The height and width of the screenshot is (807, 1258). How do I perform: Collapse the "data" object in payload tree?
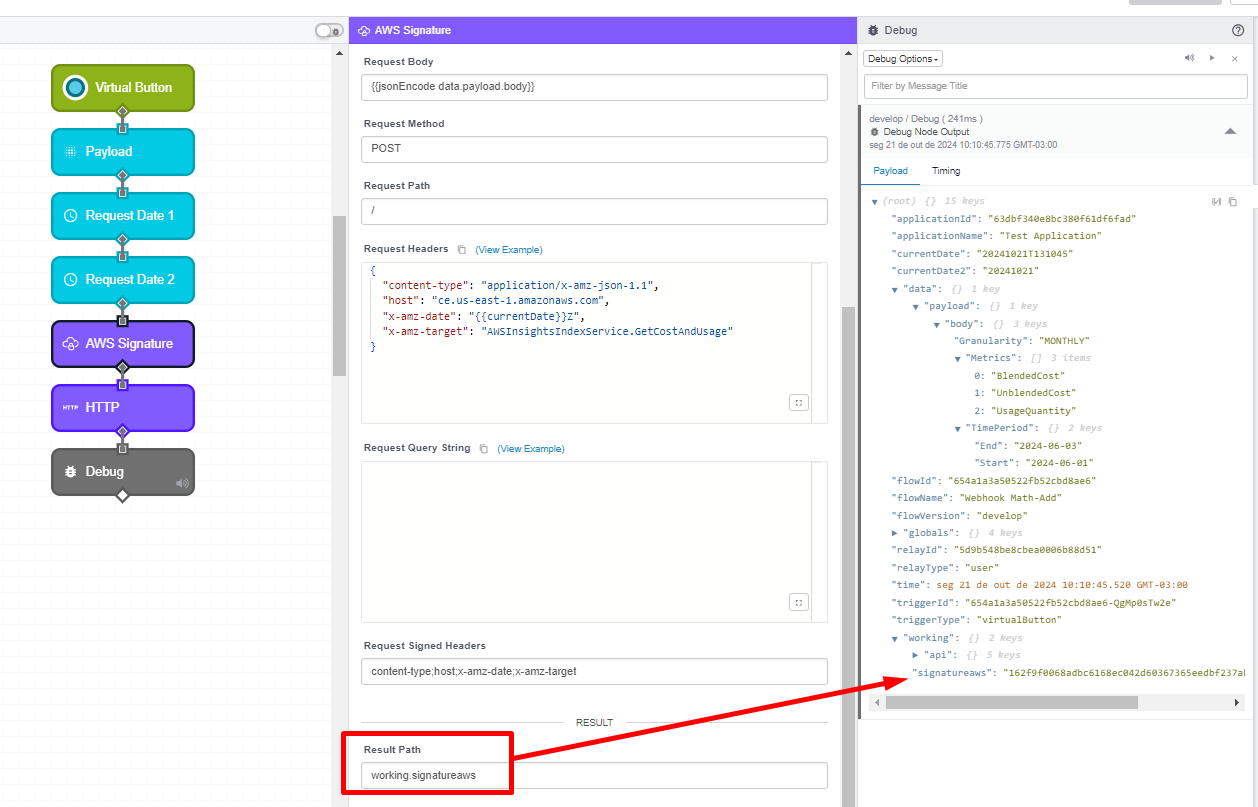coord(896,289)
